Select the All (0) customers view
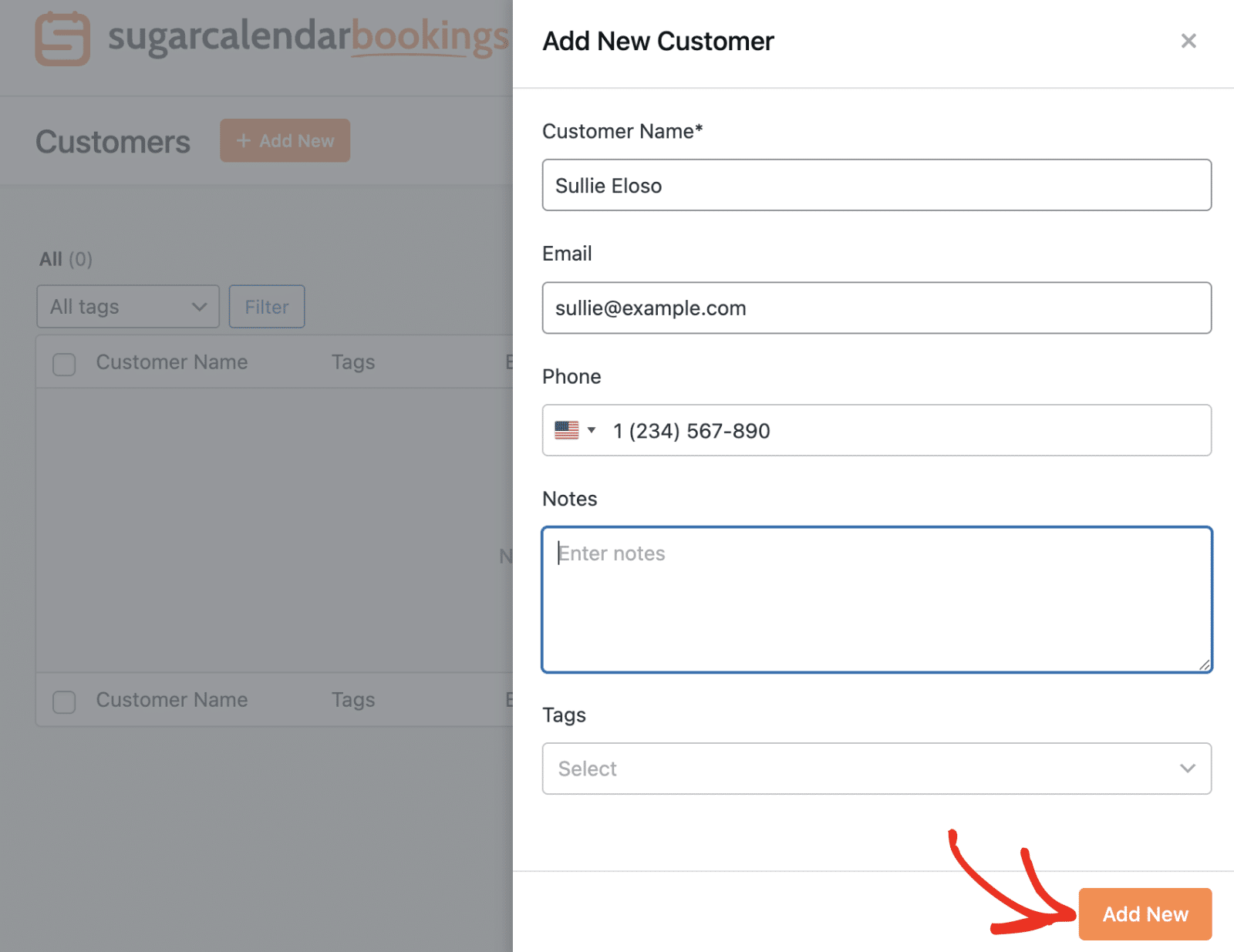1234x952 pixels. pyautogui.click(x=66, y=259)
